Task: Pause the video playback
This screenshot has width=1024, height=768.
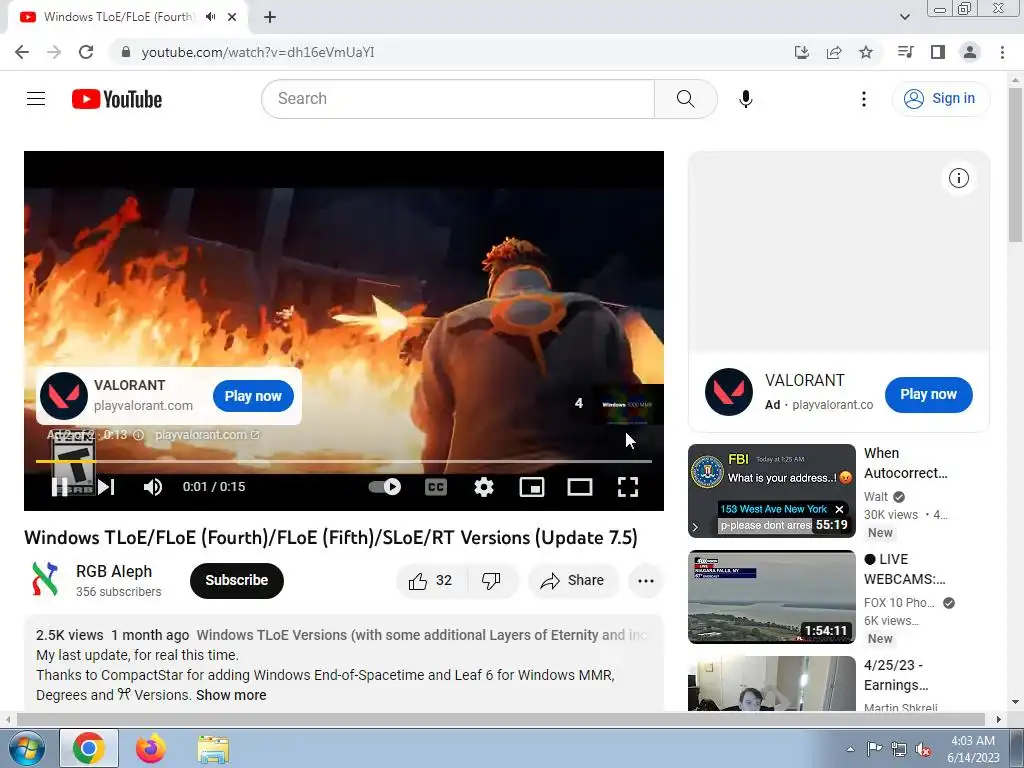Action: tap(59, 487)
